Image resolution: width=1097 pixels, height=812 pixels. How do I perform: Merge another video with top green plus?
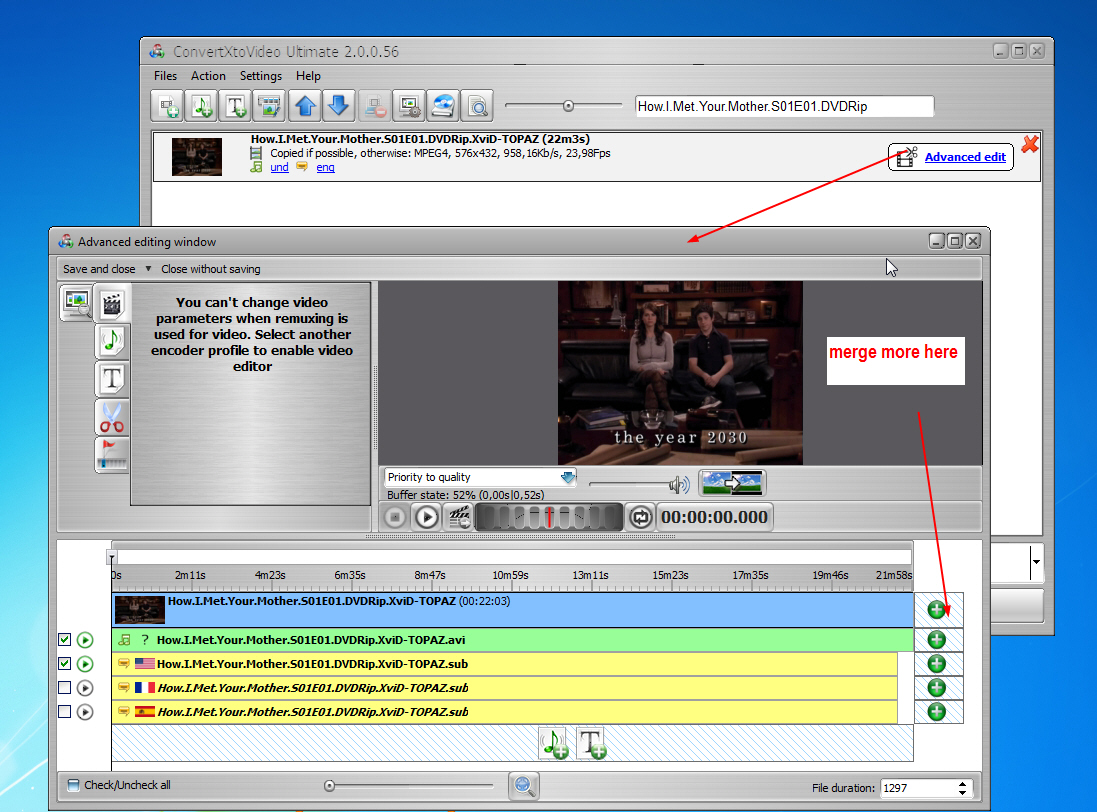tap(936, 610)
